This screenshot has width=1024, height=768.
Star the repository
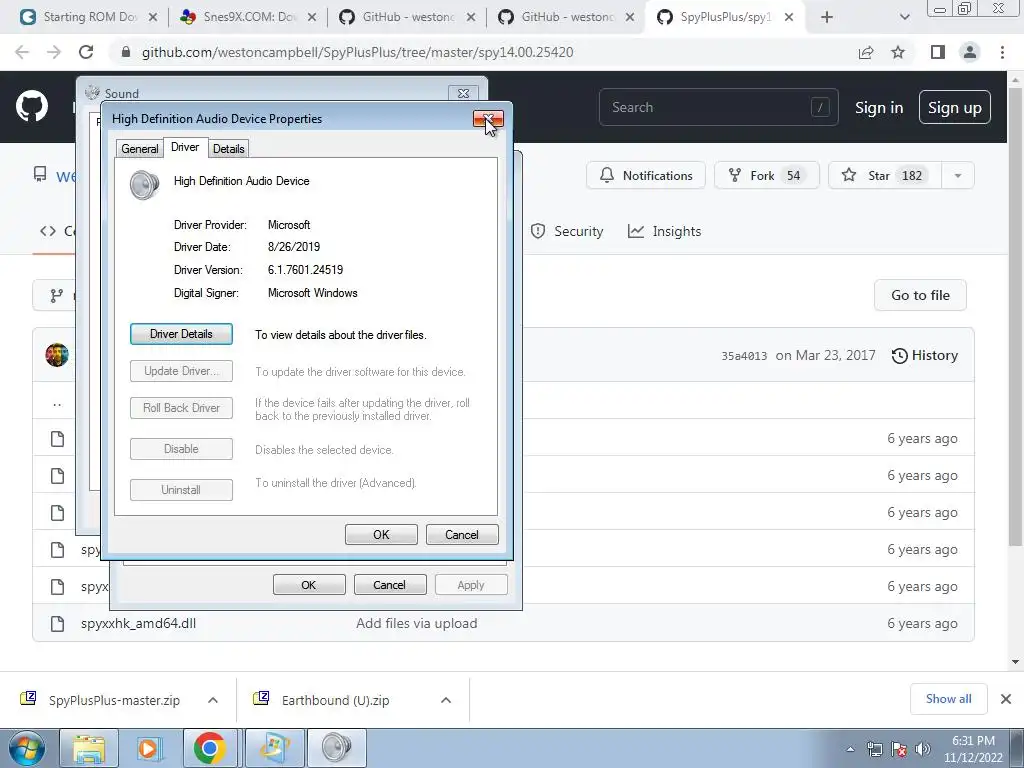[885, 175]
